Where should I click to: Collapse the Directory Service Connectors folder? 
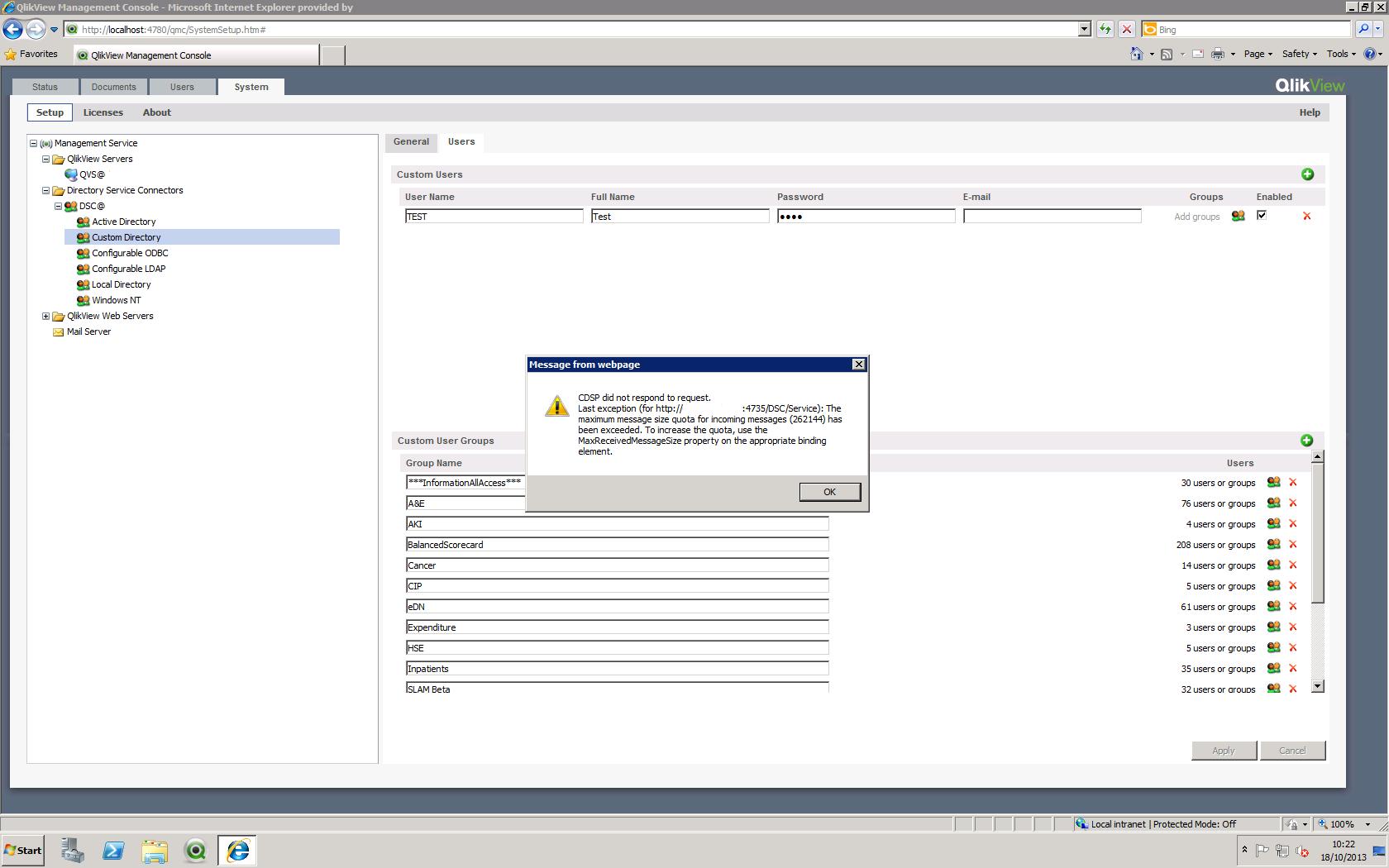pos(46,190)
